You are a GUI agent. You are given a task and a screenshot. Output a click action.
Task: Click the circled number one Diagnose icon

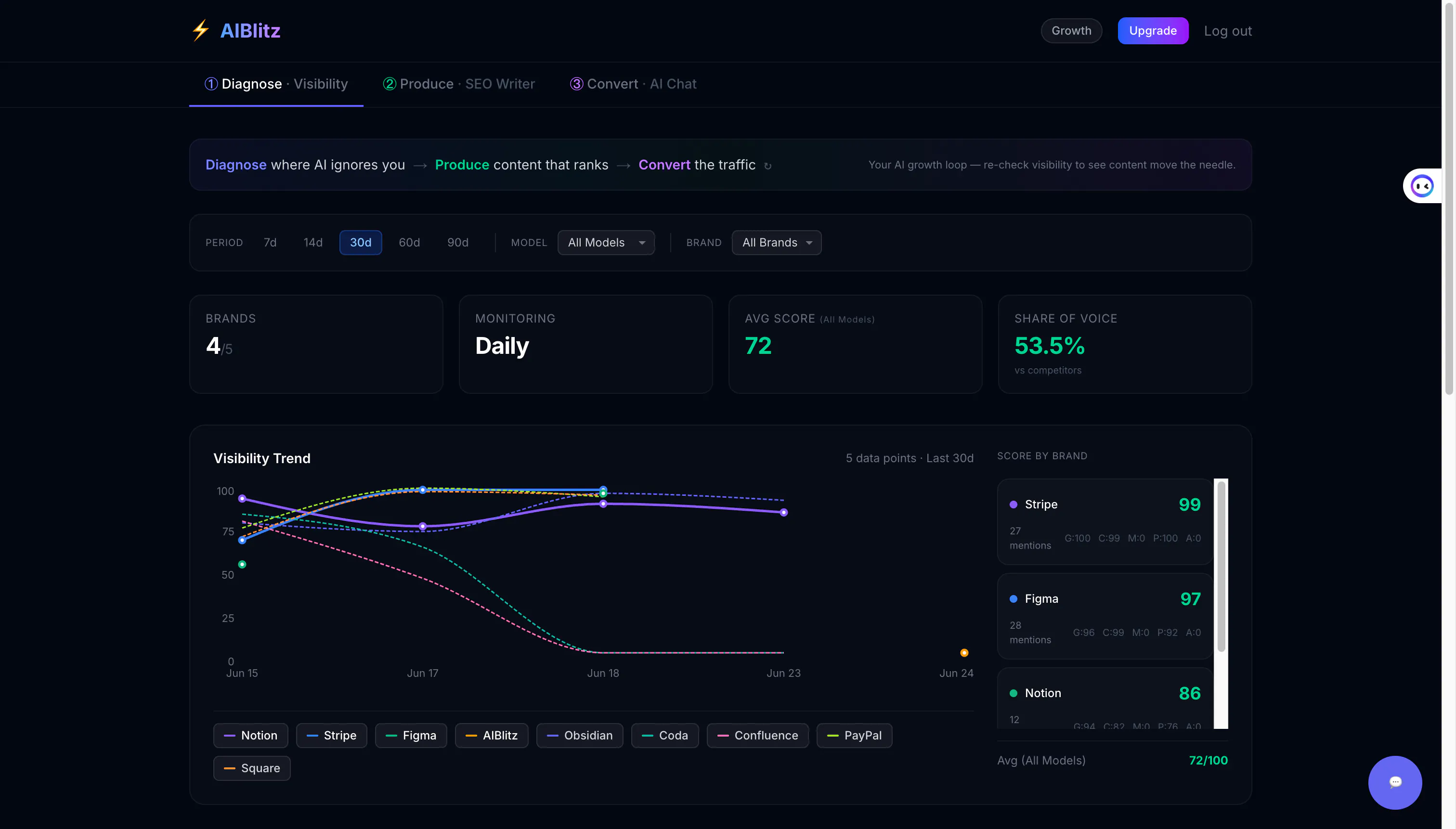(x=211, y=84)
